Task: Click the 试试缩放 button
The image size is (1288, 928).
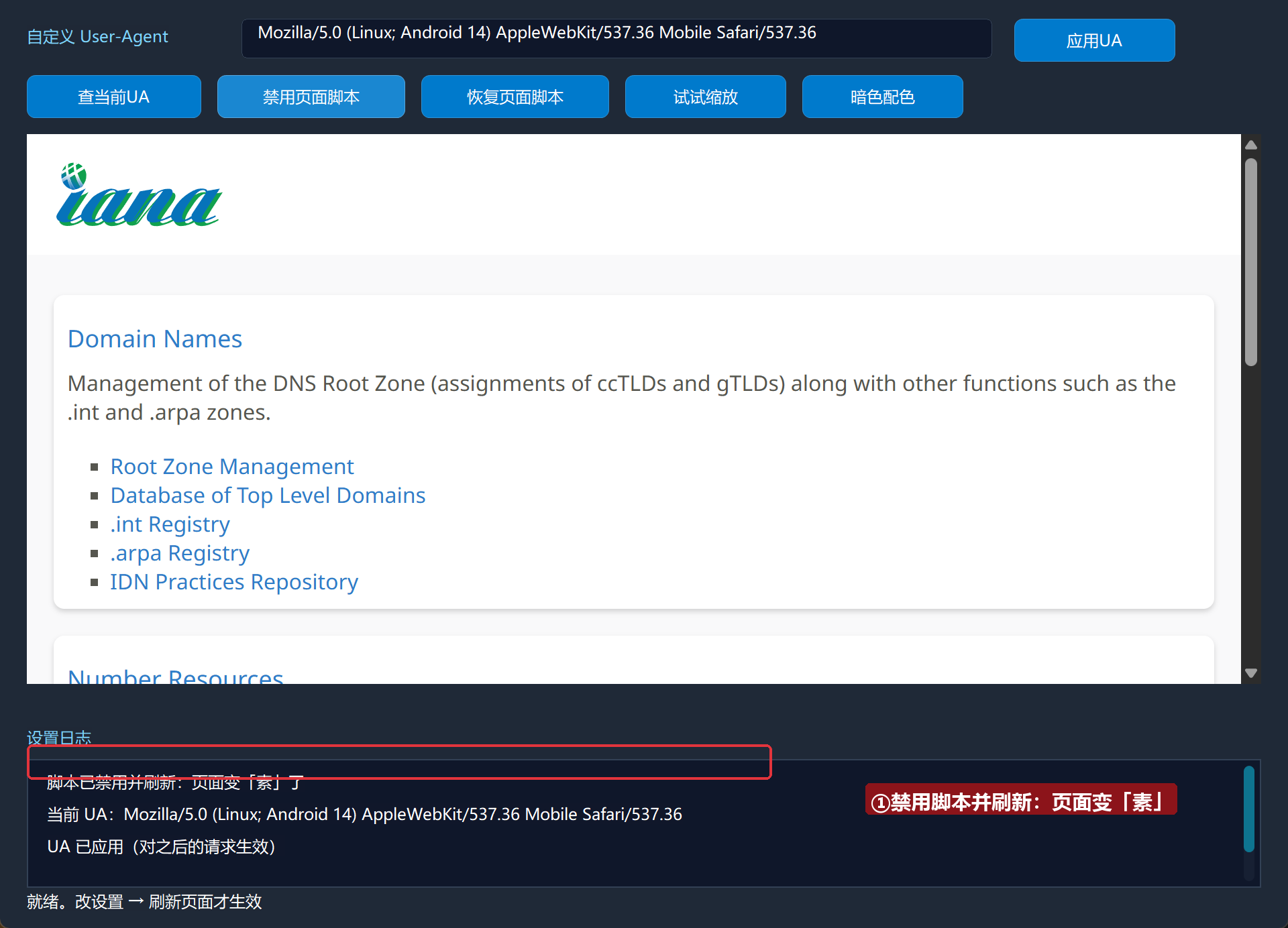Action: coord(706,97)
